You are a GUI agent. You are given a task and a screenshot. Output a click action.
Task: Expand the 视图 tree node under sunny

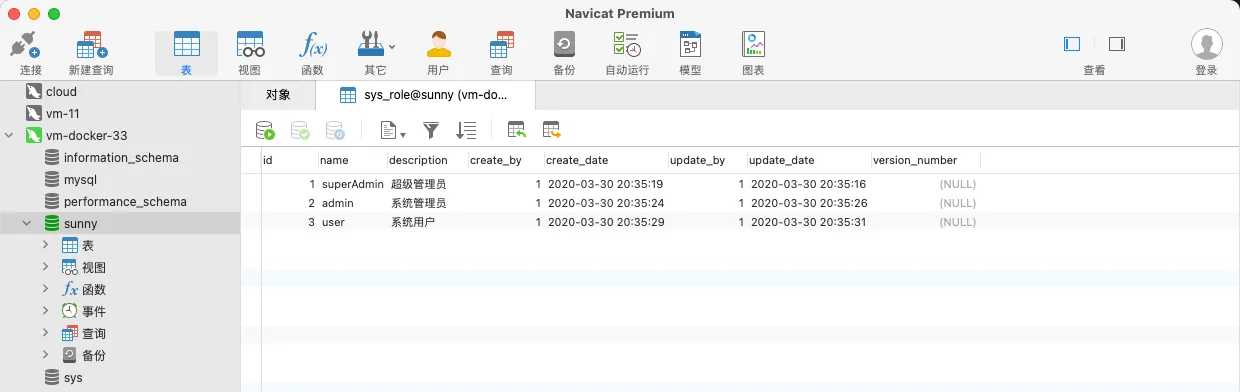click(x=46, y=267)
